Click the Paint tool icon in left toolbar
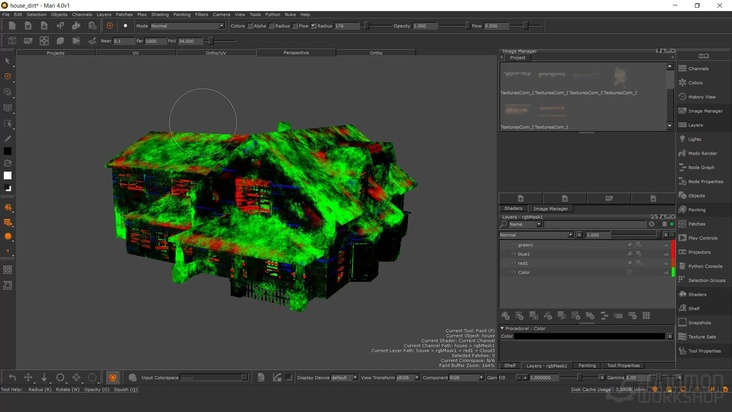Image resolution: width=732 pixels, height=412 pixels. tap(7, 76)
